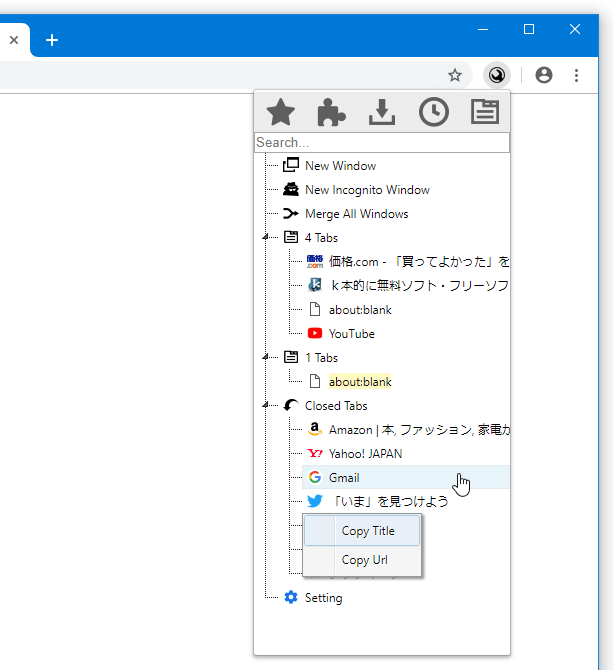Open the history clock panel
The width and height of the screenshot is (614, 670).
pos(434,112)
